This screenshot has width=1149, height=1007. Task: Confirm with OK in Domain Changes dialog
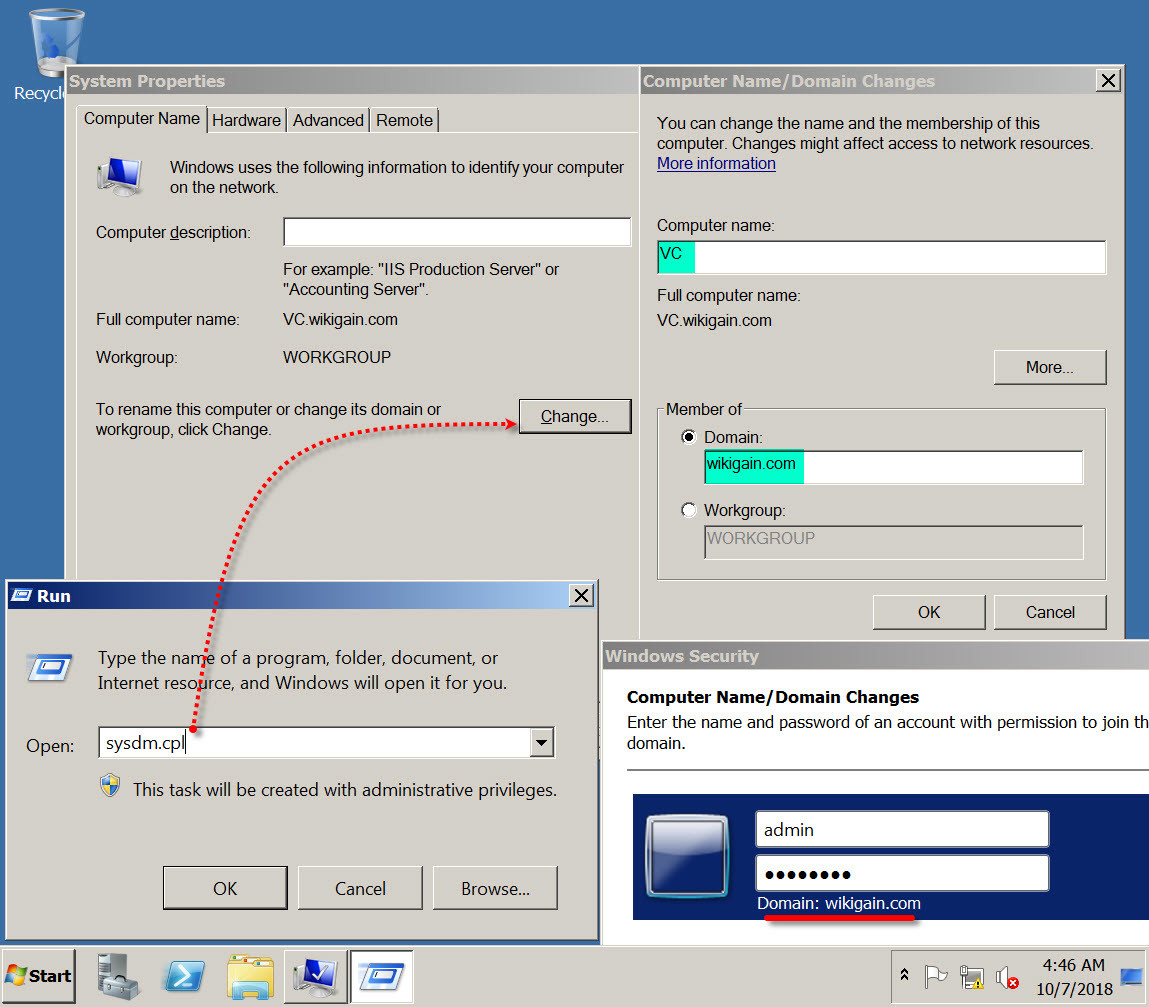click(x=928, y=612)
